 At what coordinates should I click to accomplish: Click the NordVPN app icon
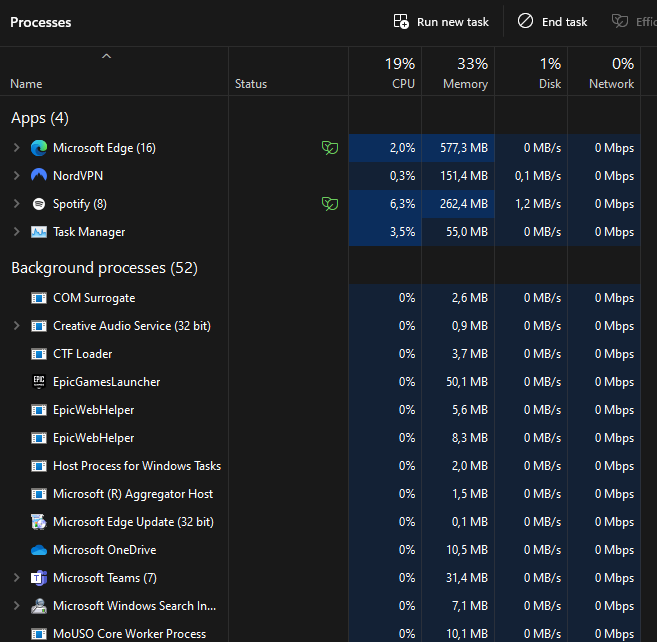click(39, 176)
